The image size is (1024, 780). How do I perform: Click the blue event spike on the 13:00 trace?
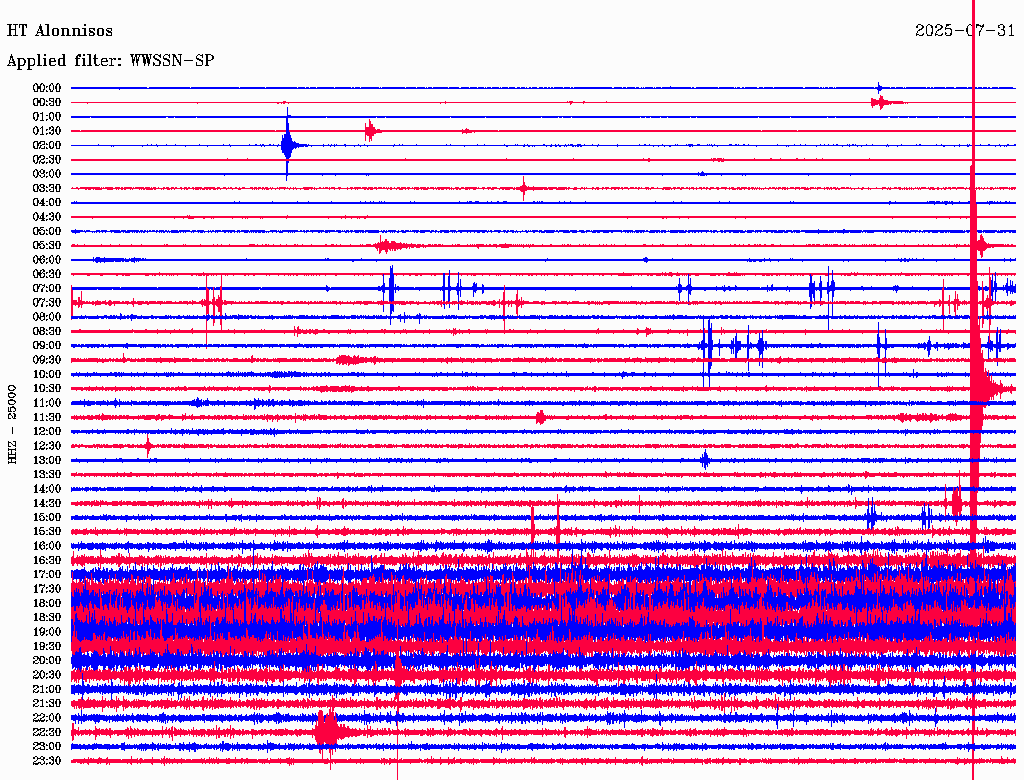[705, 460]
